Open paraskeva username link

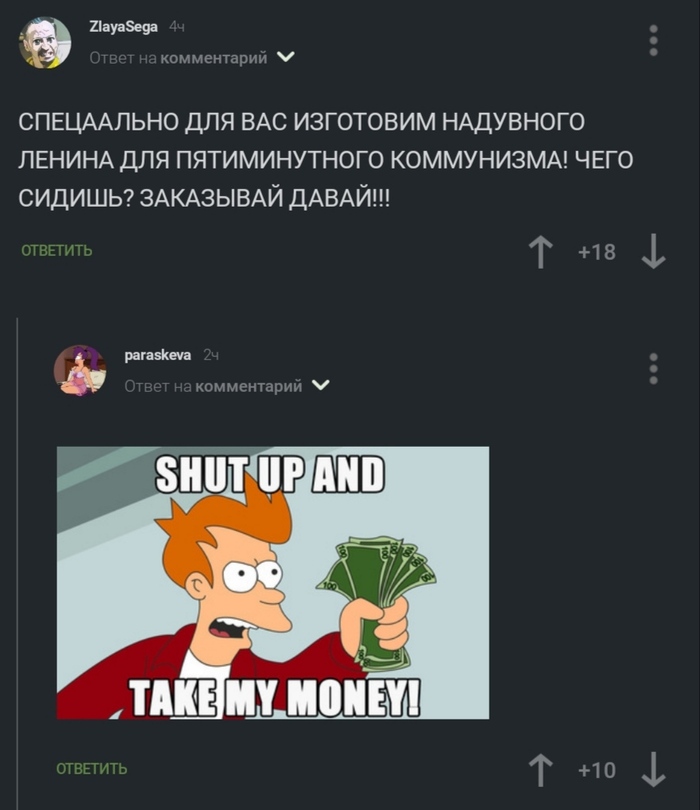(158, 355)
